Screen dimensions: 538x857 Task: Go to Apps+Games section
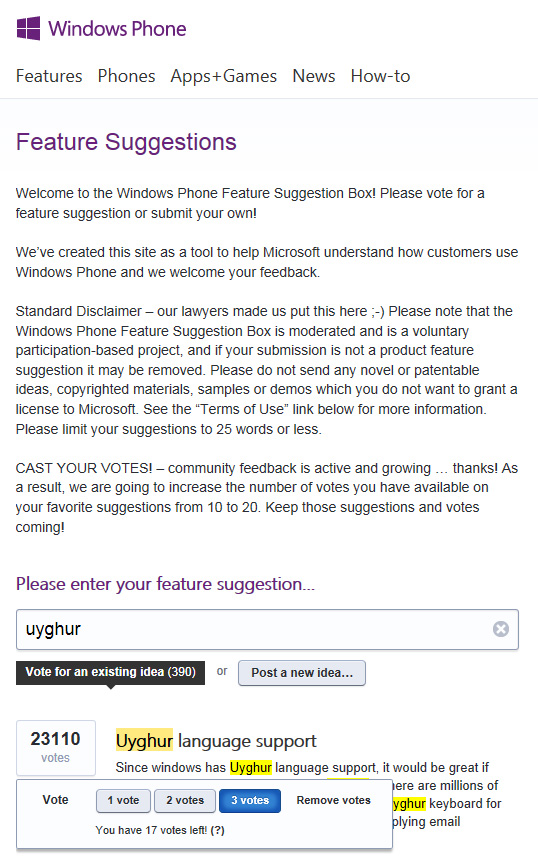[x=224, y=76]
